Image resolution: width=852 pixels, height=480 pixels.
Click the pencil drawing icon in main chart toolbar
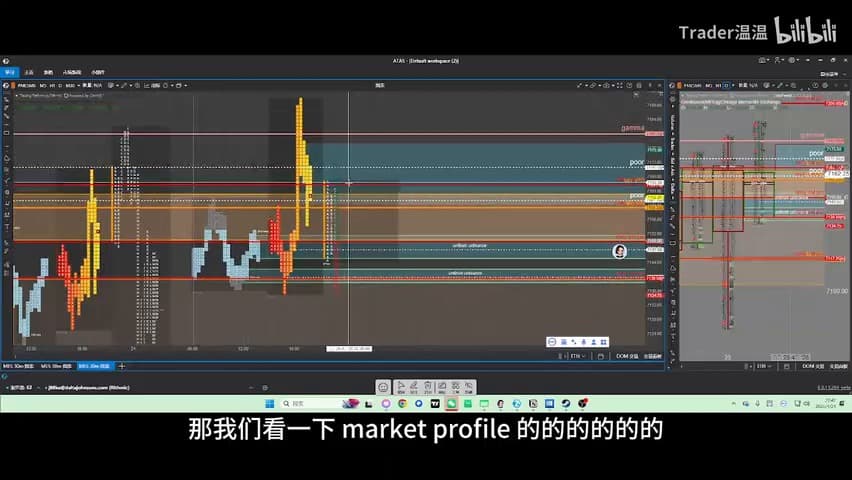pyautogui.click(x=124, y=85)
